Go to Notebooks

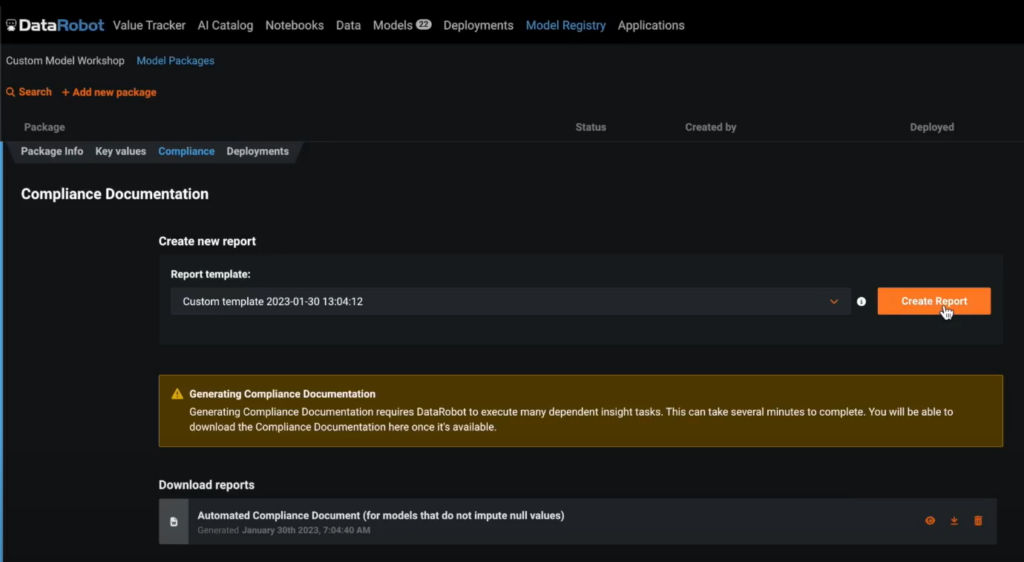pyautogui.click(x=295, y=25)
